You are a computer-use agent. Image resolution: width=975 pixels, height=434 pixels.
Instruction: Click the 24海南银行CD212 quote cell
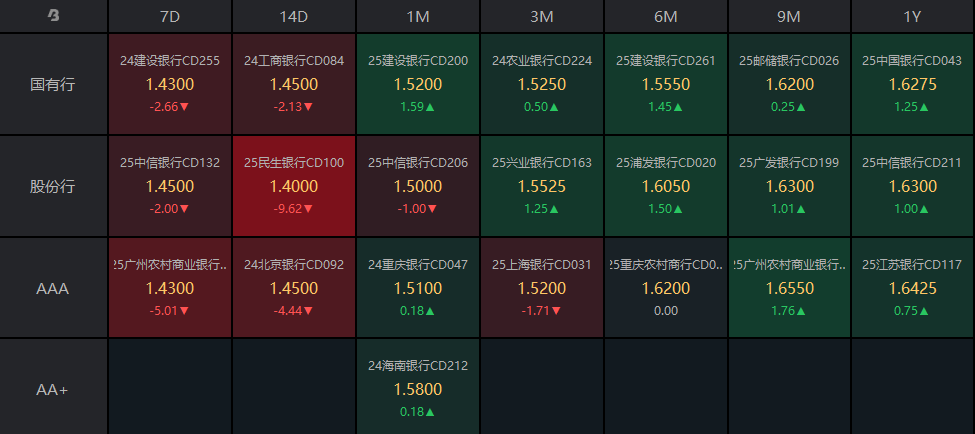click(418, 389)
